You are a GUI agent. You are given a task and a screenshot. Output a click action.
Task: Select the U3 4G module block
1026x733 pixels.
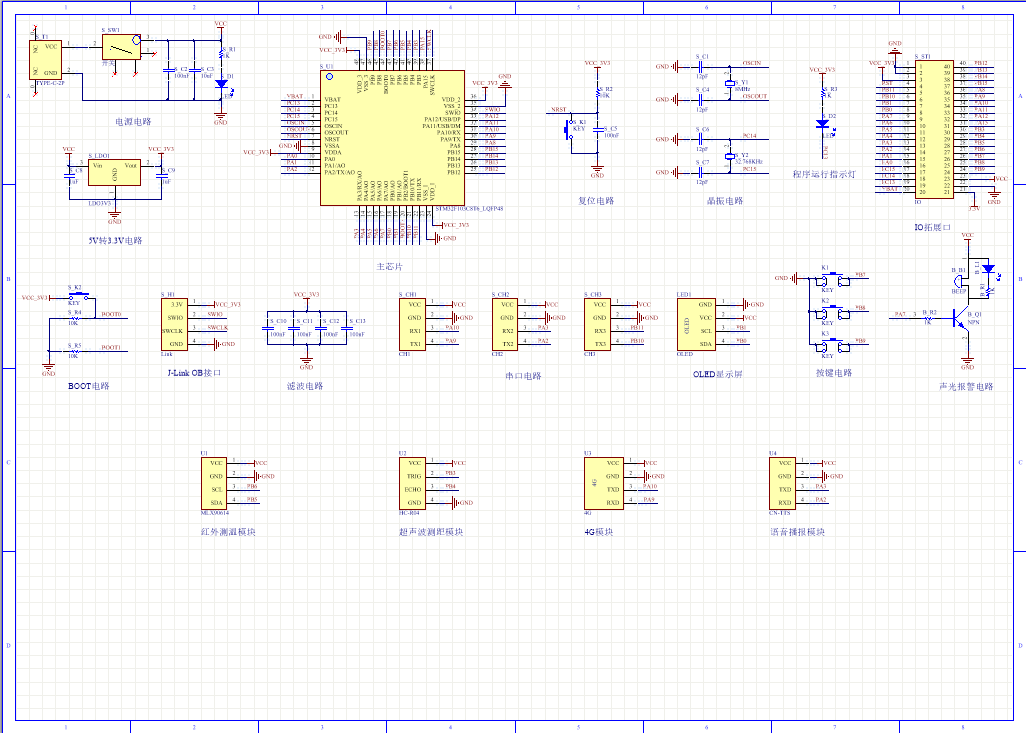click(x=603, y=483)
